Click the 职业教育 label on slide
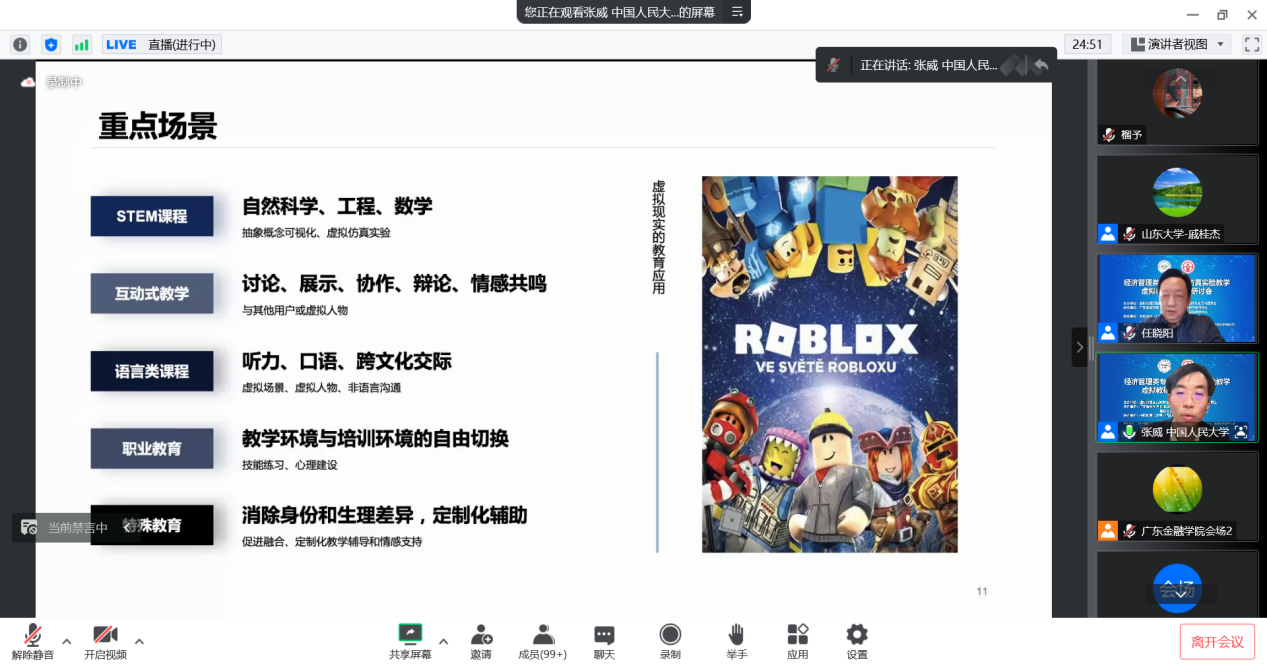The image size is (1267, 664). pos(152,449)
